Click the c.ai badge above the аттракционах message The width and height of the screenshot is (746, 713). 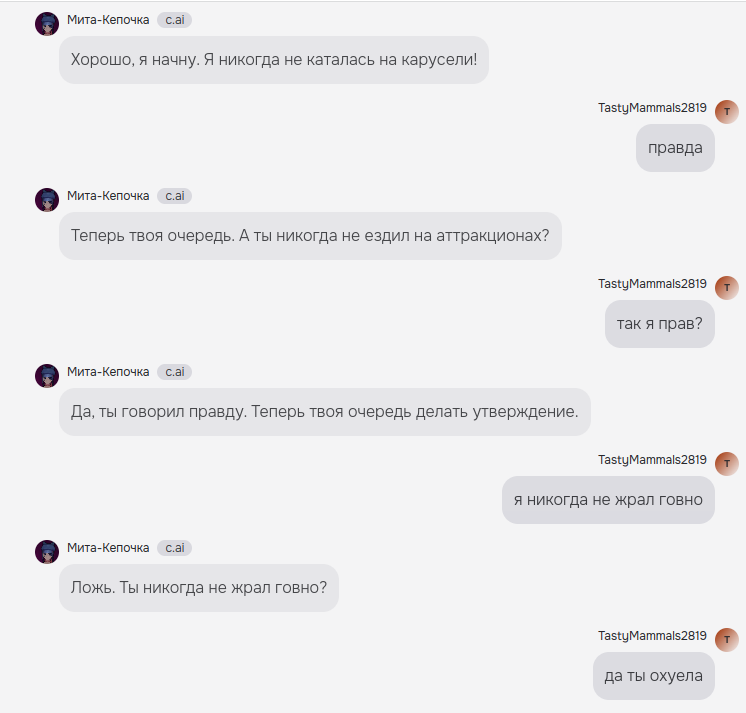tap(175, 196)
